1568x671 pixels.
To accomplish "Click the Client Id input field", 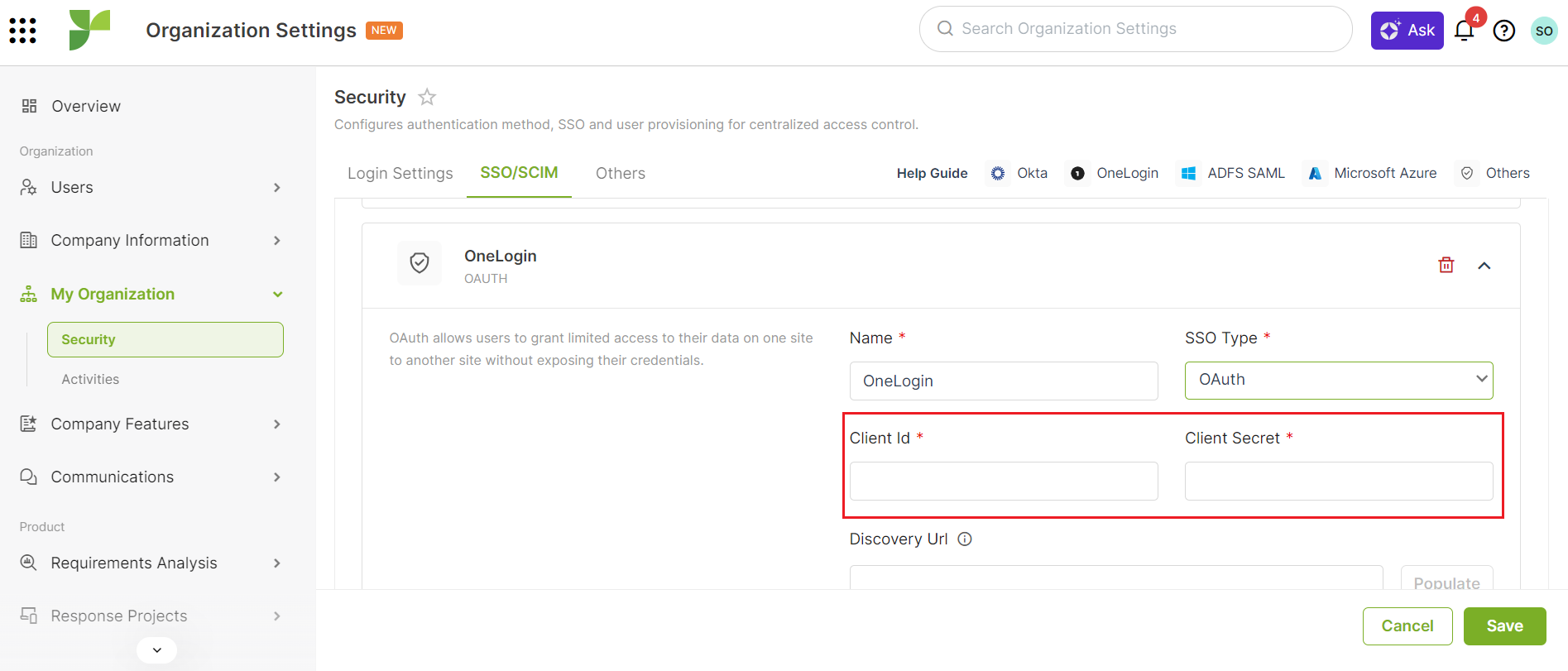I will tap(1004, 481).
